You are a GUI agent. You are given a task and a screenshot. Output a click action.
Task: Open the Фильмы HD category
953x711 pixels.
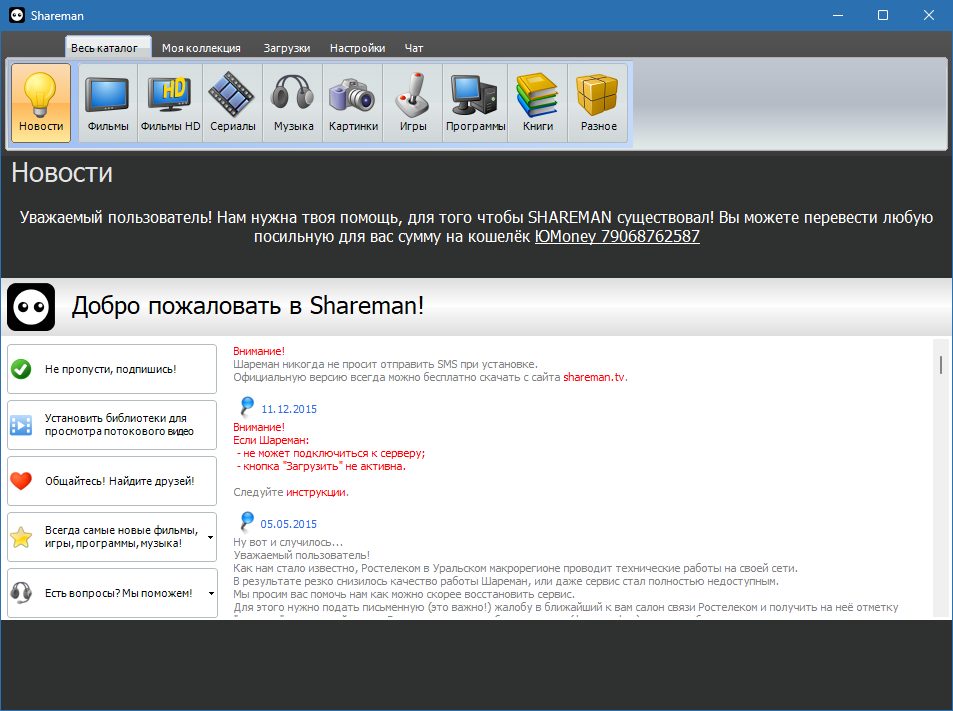170,103
